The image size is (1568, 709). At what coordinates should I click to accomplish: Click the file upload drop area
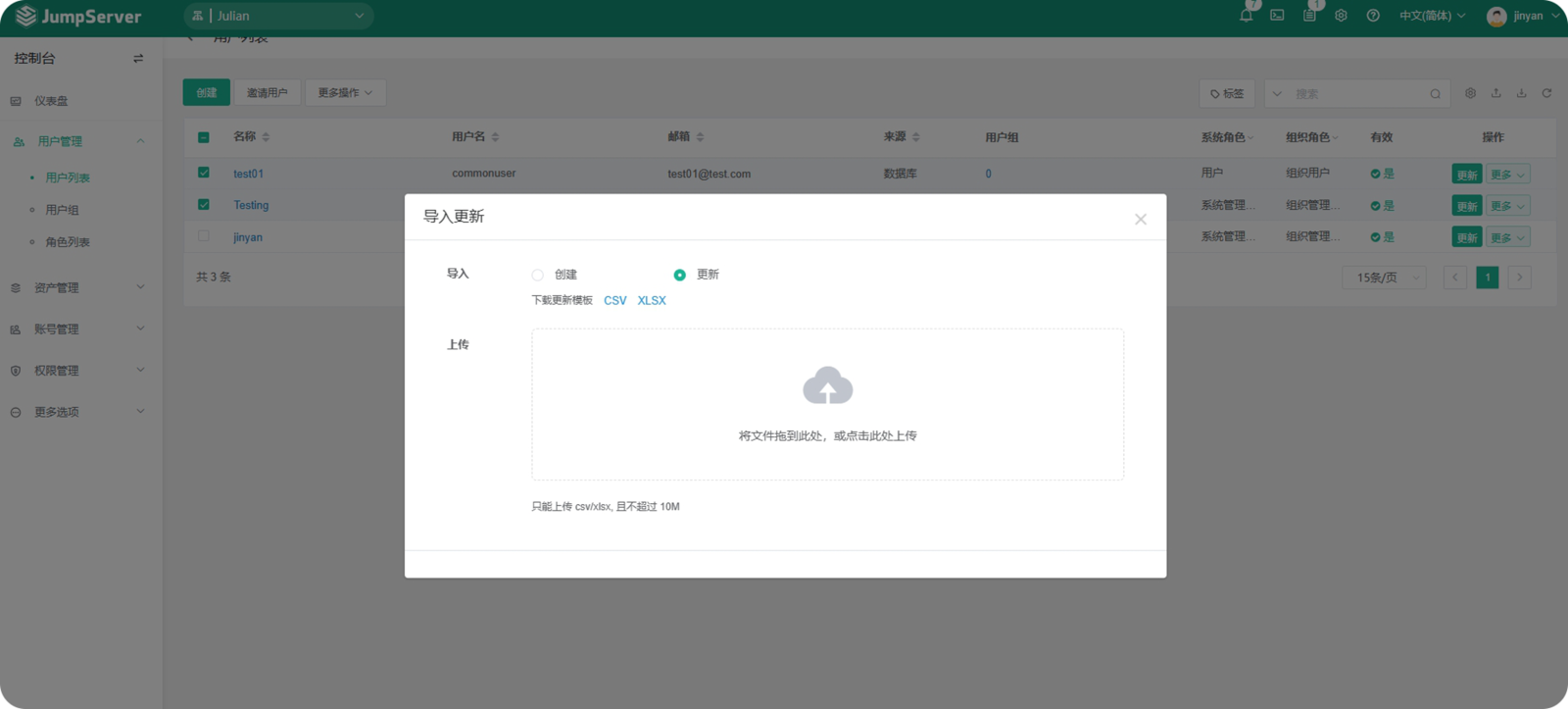(x=828, y=404)
